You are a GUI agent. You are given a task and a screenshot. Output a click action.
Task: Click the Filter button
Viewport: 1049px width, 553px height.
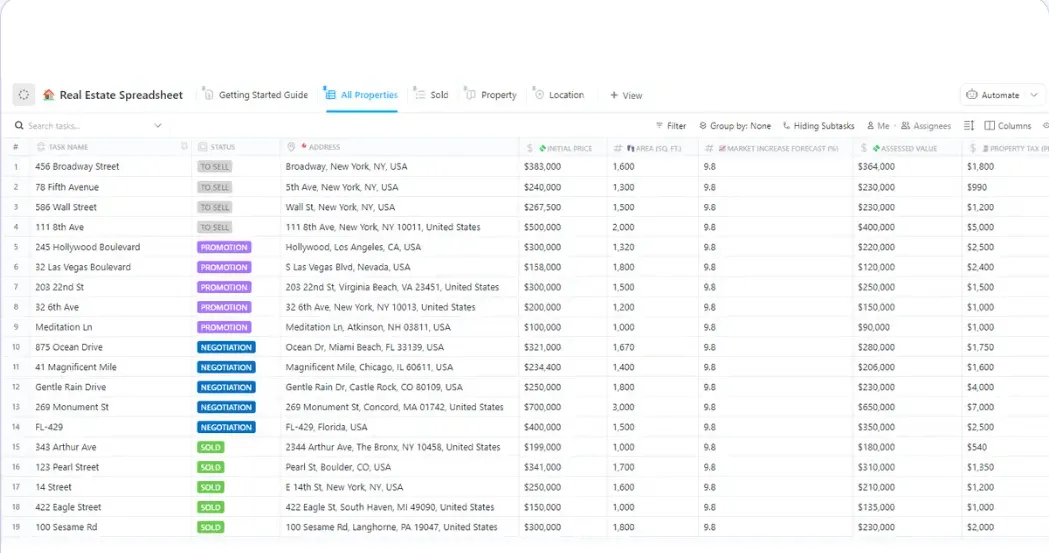tap(670, 126)
